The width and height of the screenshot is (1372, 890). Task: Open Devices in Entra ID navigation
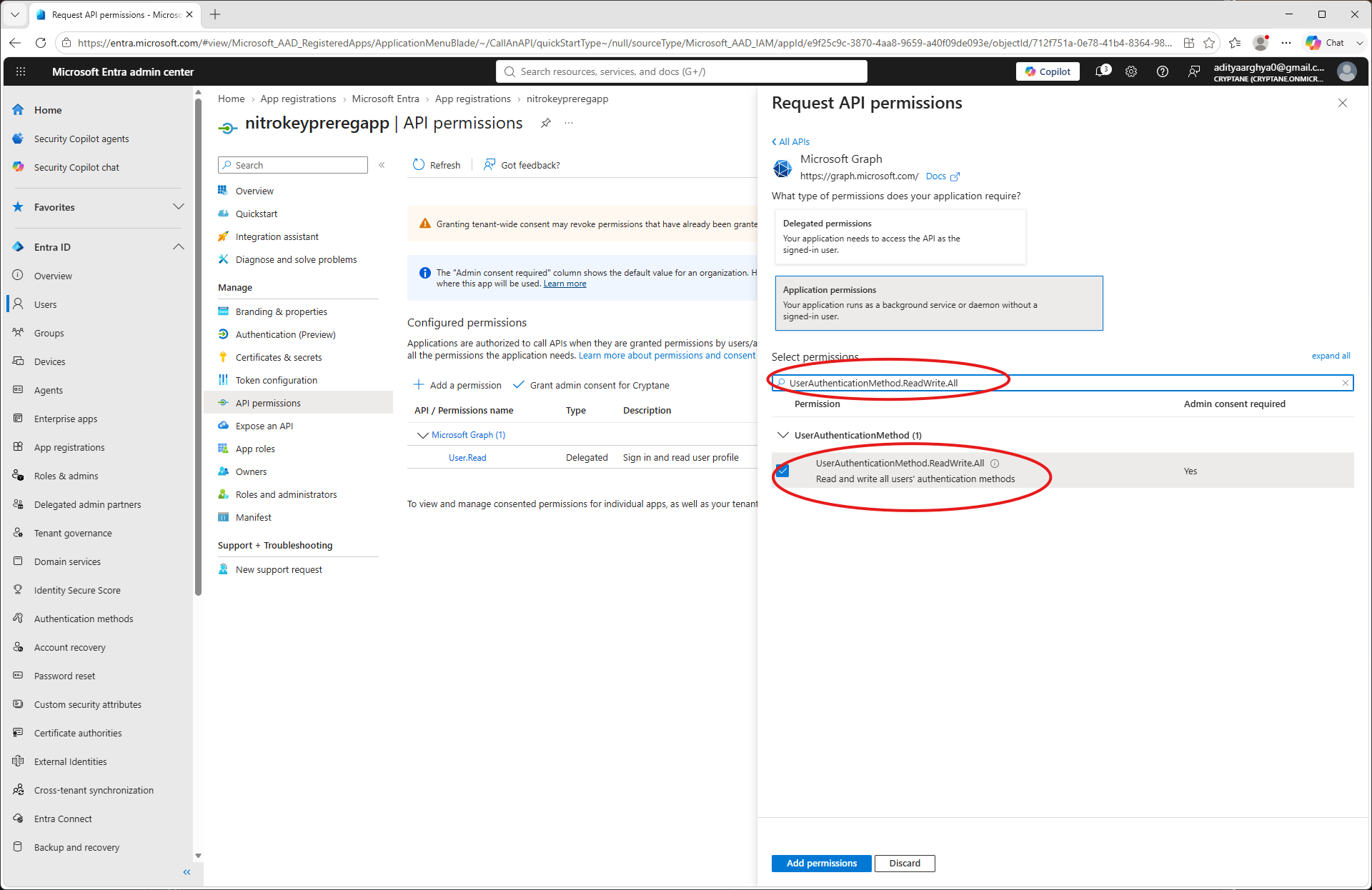pyautogui.click(x=49, y=361)
